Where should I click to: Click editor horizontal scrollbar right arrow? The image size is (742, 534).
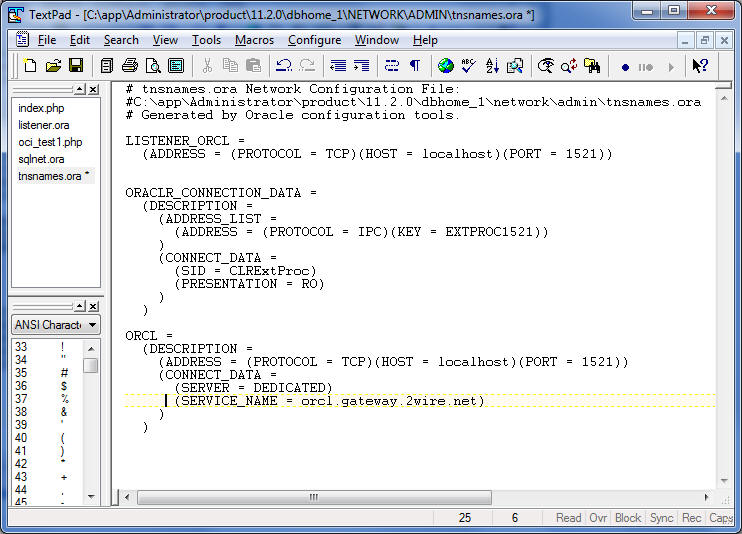706,497
